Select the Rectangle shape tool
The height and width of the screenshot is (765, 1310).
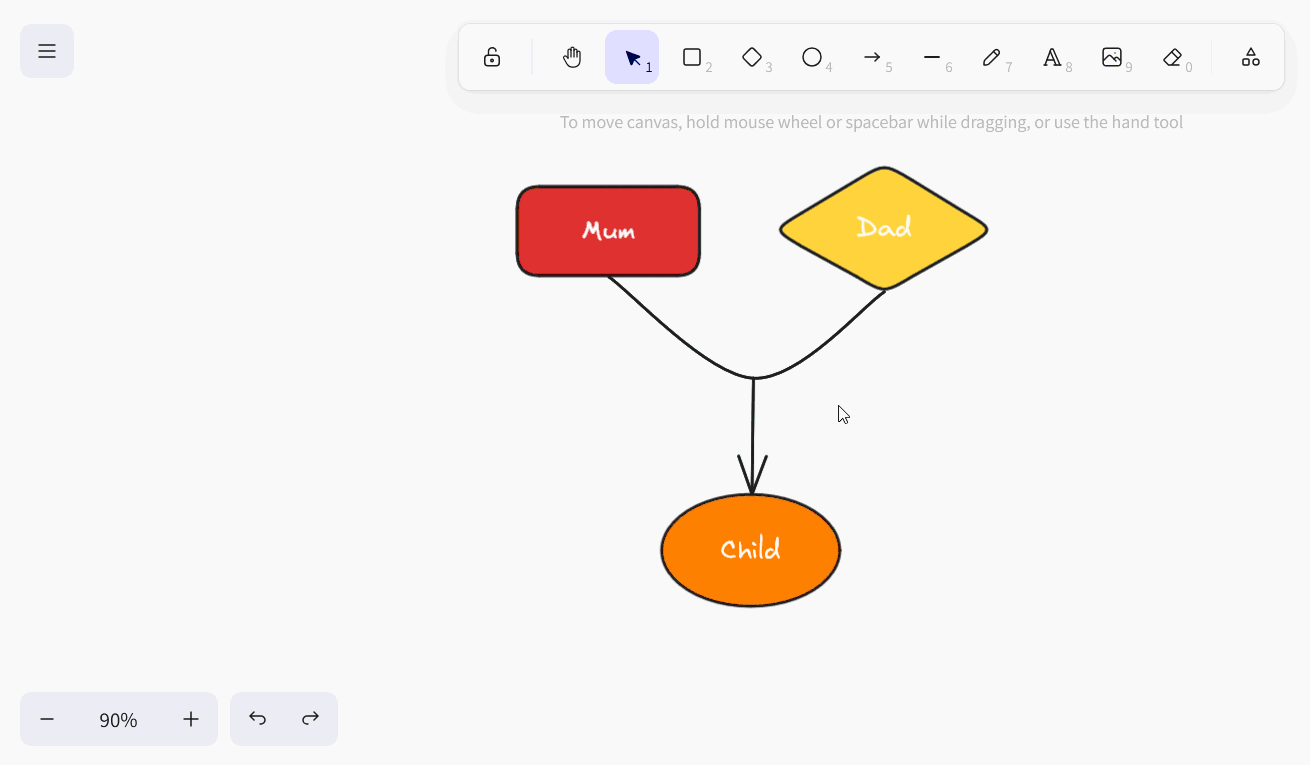pyautogui.click(x=692, y=57)
